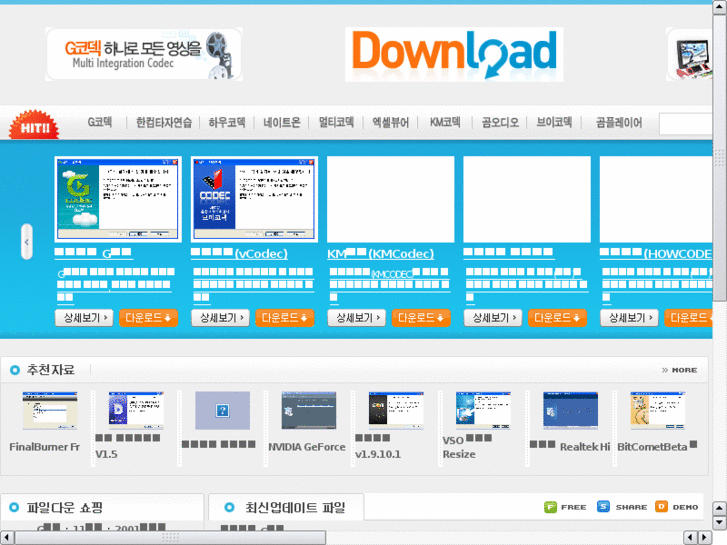727x545 pixels.
Task: Select the 최신업데이트 파일 tab
Action: [x=286, y=507]
